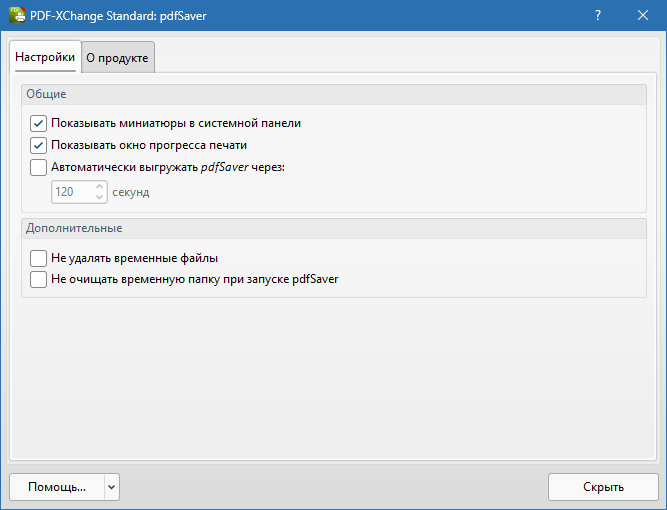Viewport: 667px width, 510px height.
Task: Click the Дополнительные section header
Action: (x=334, y=228)
